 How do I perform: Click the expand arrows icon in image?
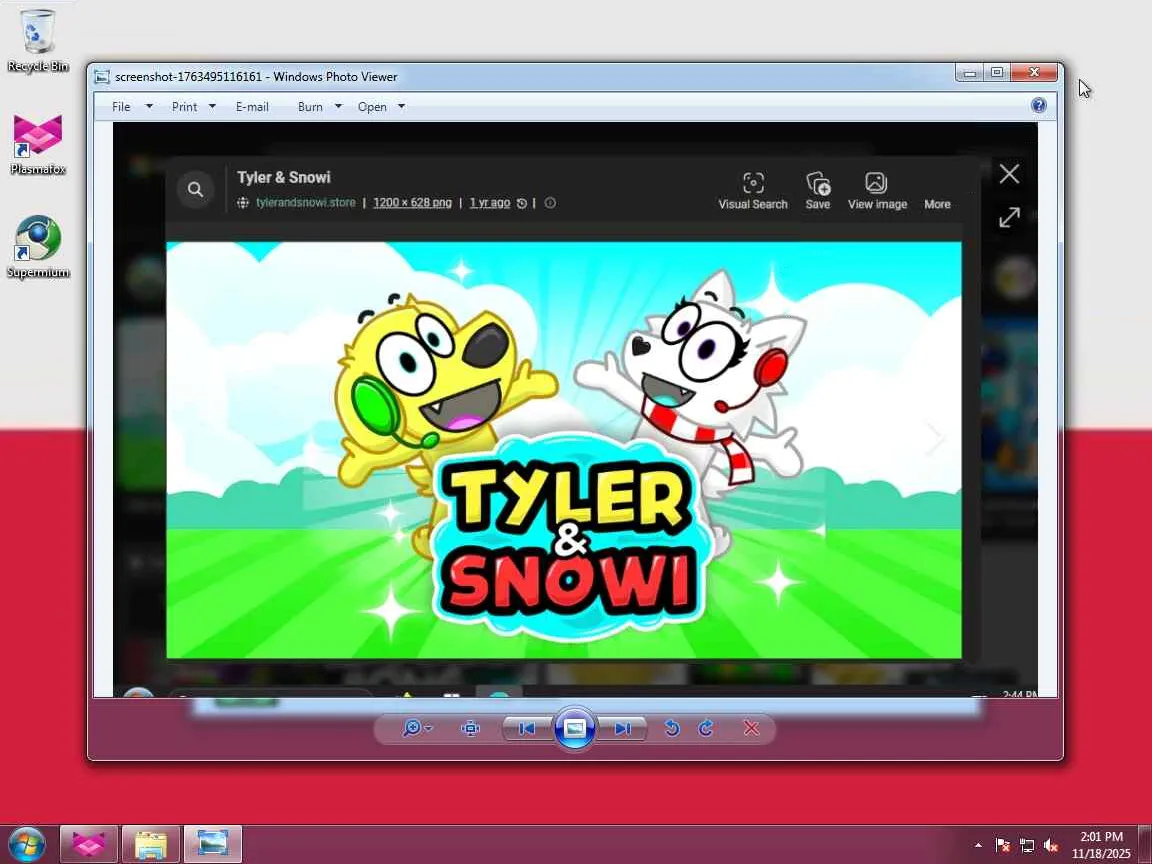(x=1009, y=217)
